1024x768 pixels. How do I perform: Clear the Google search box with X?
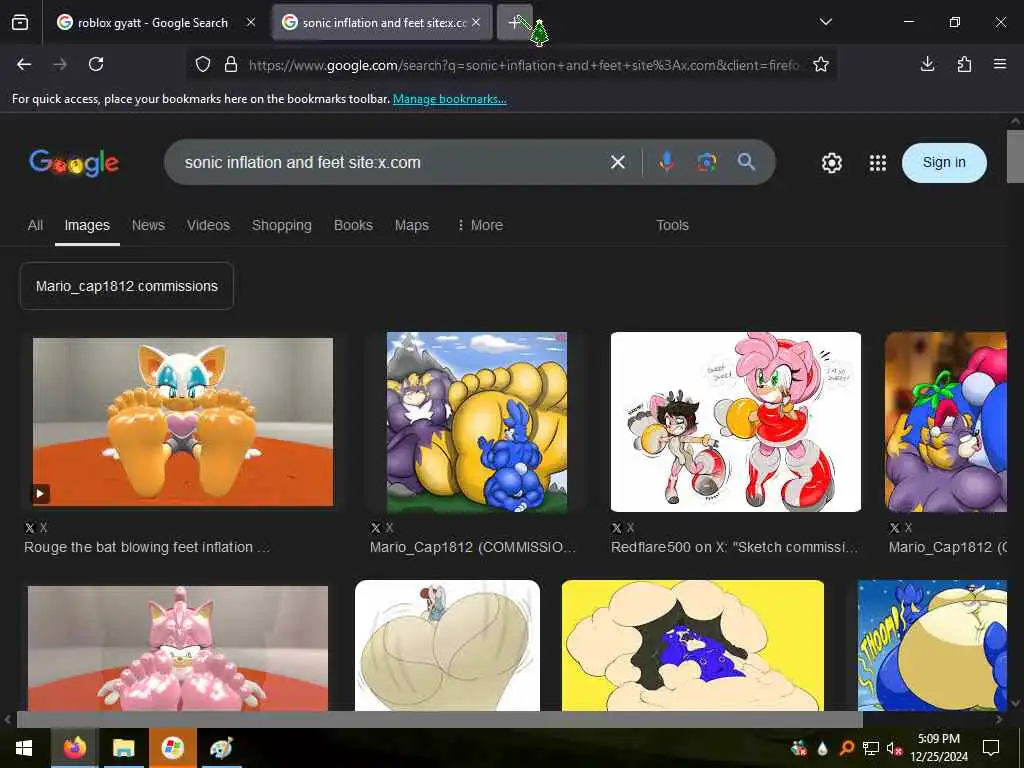pos(618,162)
